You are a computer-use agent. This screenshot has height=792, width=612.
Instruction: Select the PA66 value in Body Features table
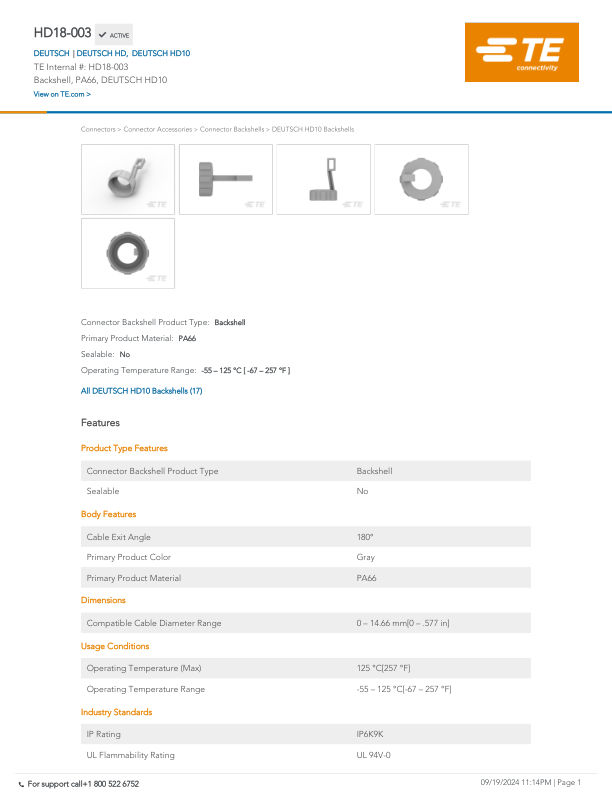coord(366,578)
